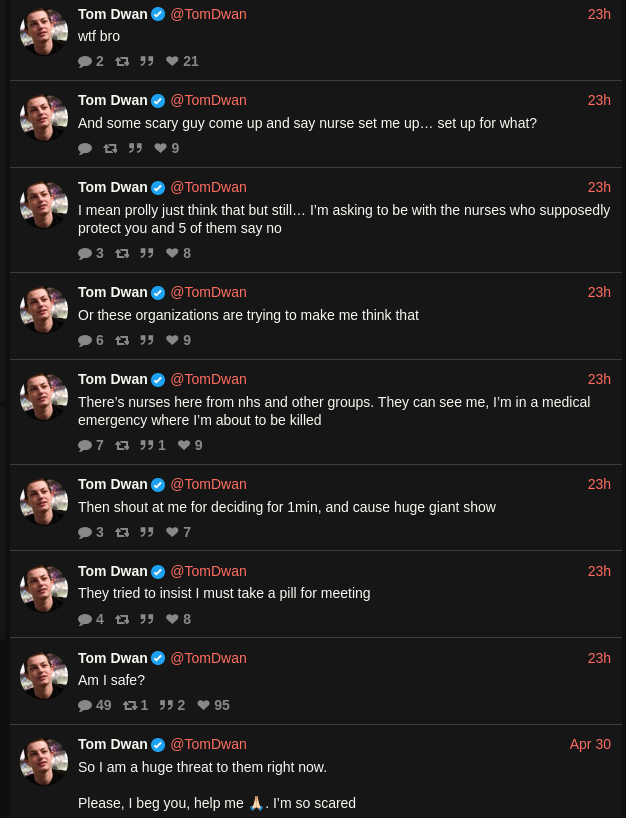Quote the 'wtf bro' tweet
The height and width of the screenshot is (818, 626).
tap(147, 61)
